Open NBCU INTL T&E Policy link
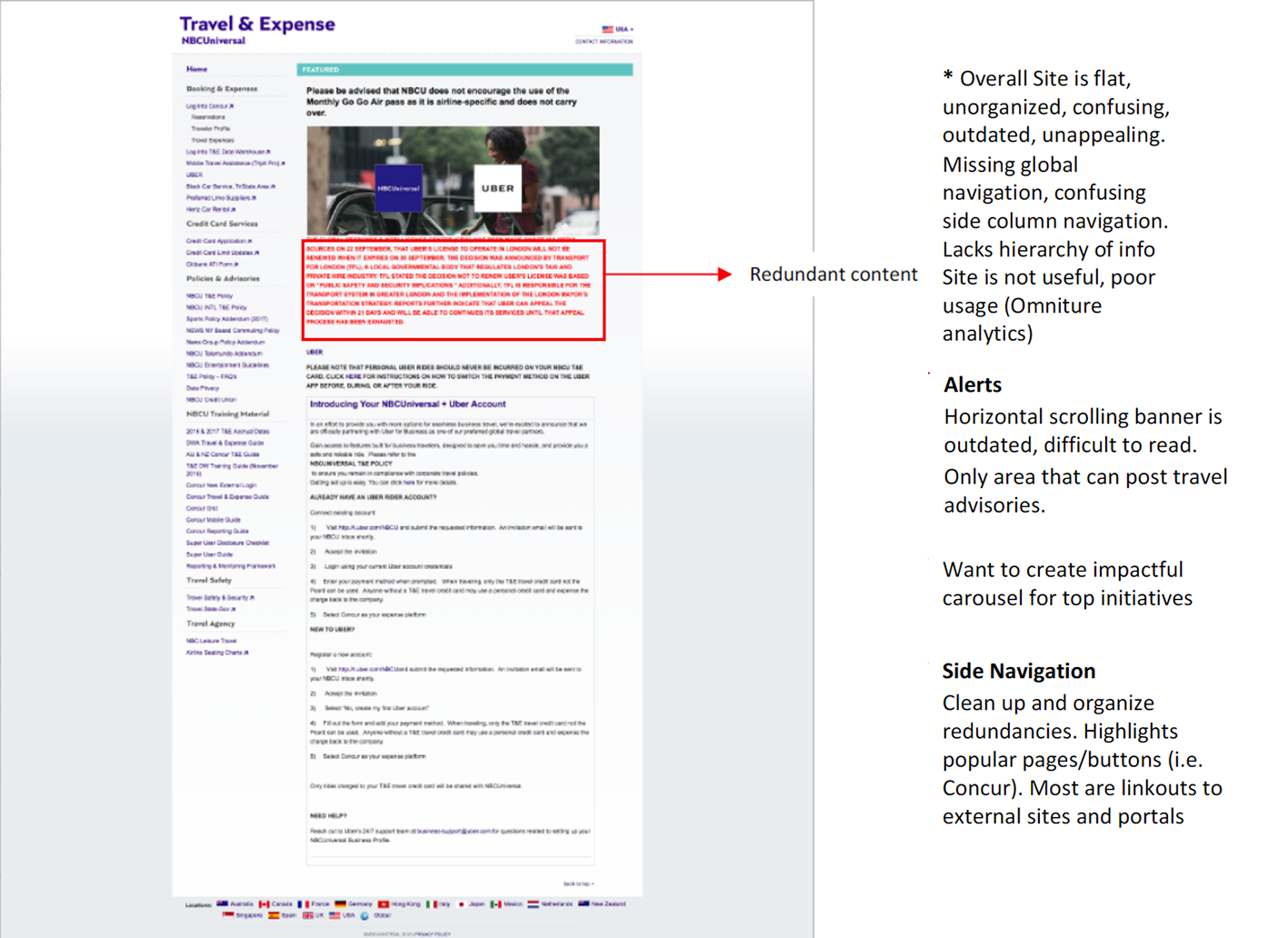 [216, 307]
